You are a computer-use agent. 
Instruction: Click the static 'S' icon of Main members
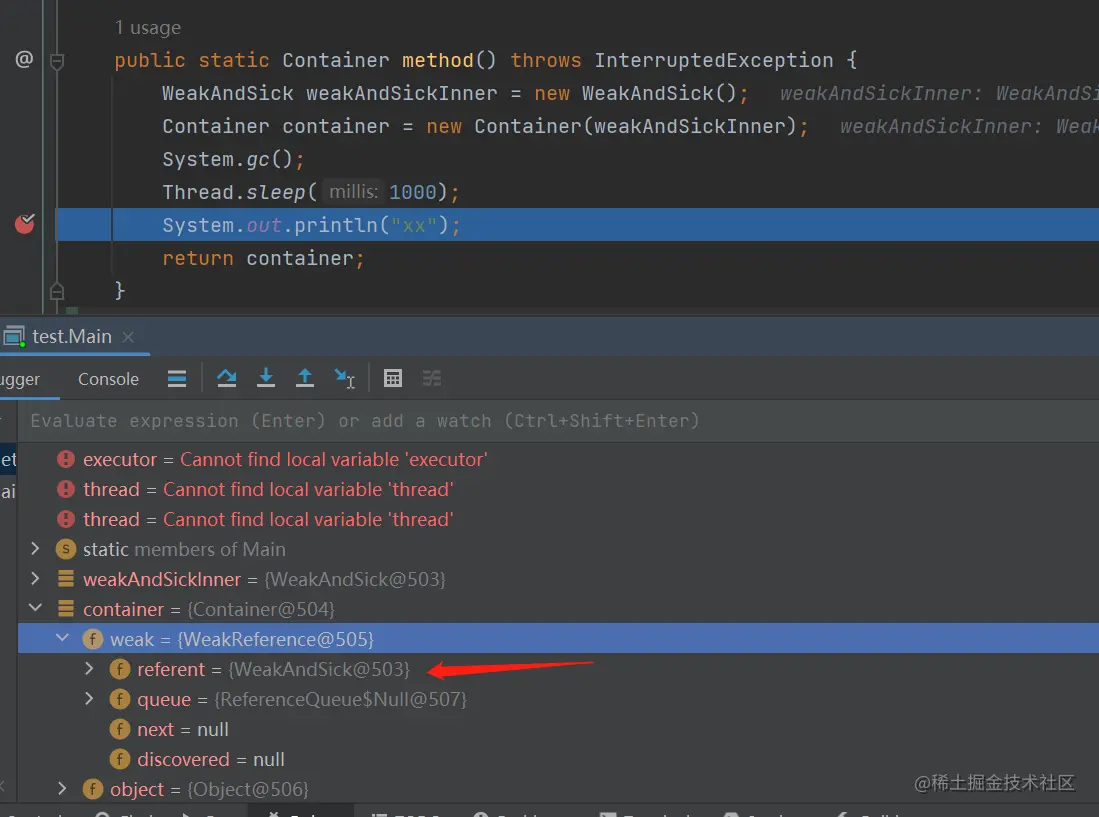pyautogui.click(x=66, y=549)
